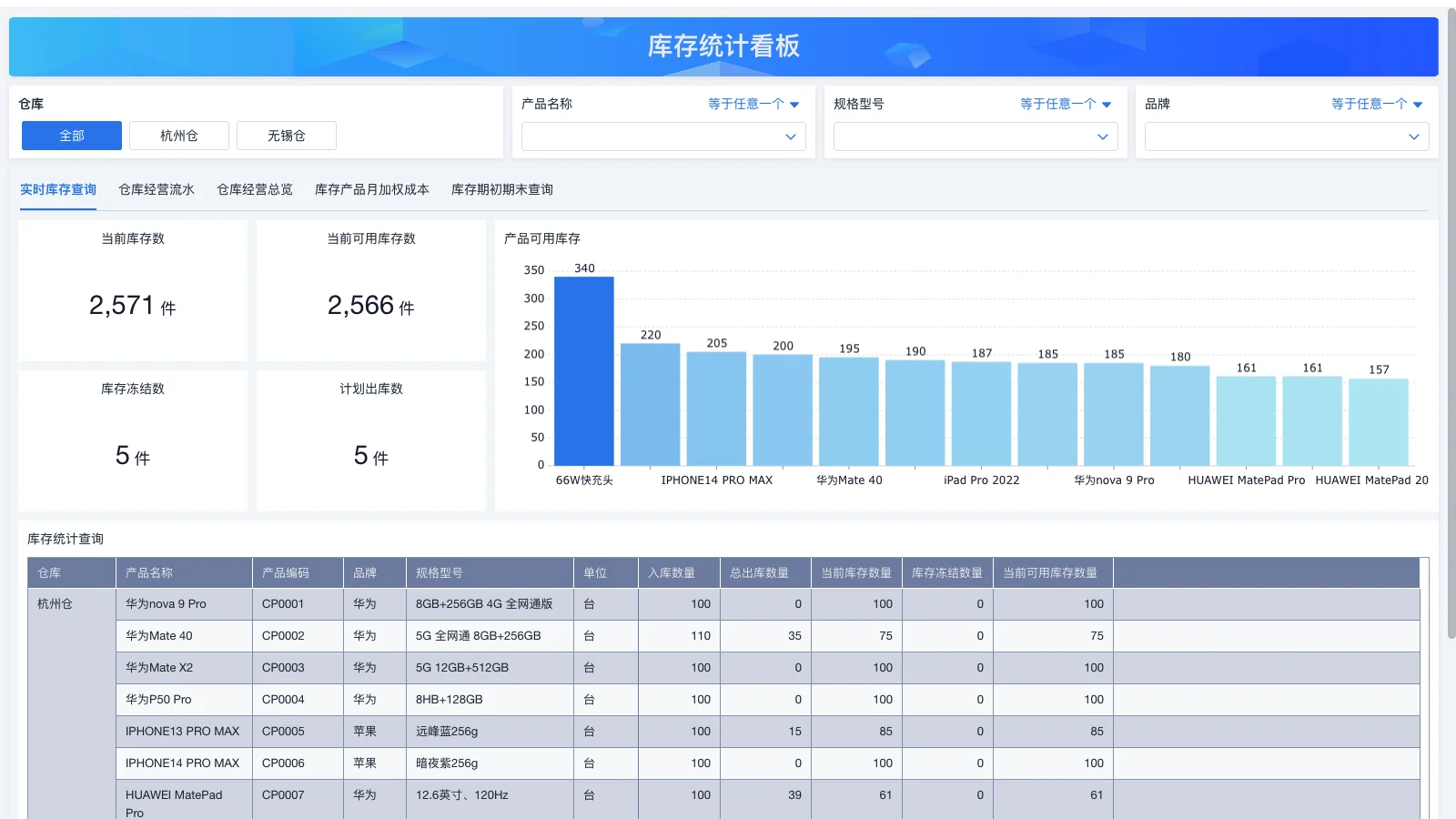The height and width of the screenshot is (819, 1456).
Task: Open the 仓库经营总览 tab
Action: [x=254, y=189]
